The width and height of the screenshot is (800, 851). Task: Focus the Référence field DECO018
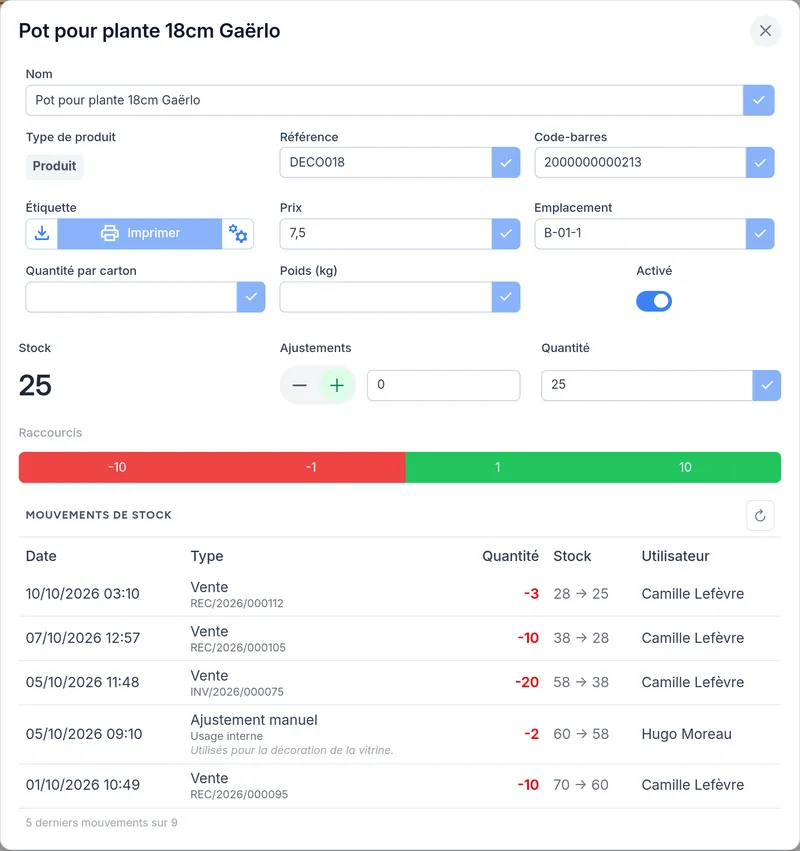(386, 162)
